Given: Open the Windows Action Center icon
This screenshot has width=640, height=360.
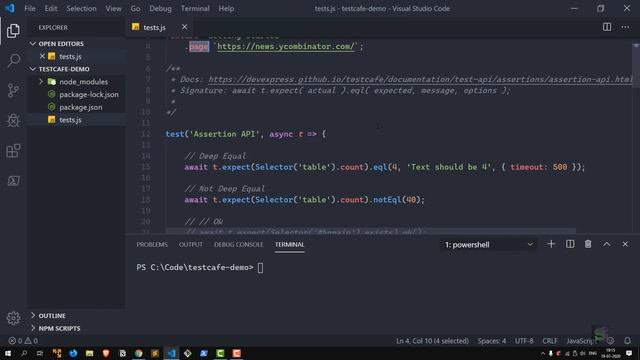Looking at the screenshot, I should click(x=629, y=353).
